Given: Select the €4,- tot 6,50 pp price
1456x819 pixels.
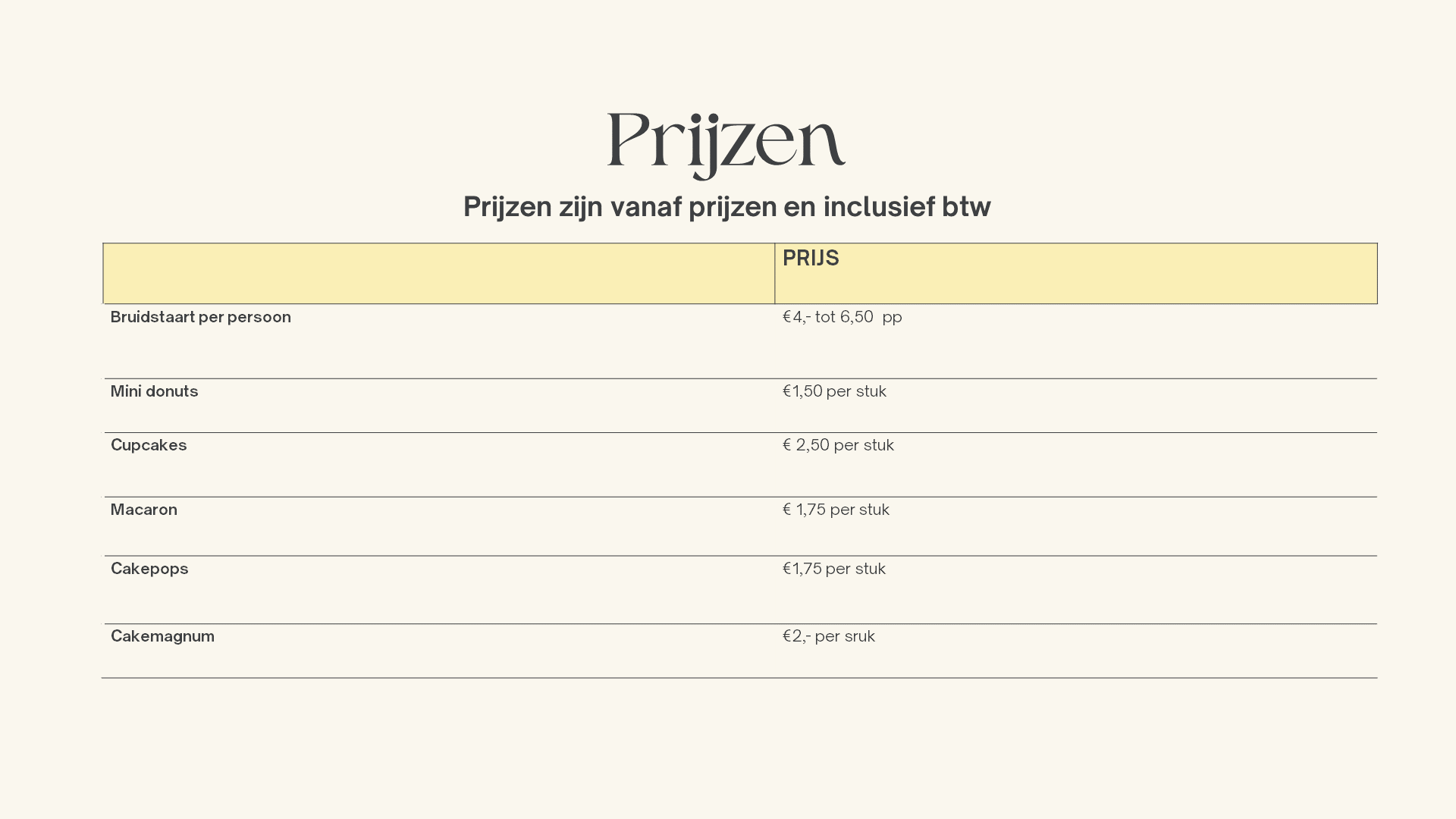Looking at the screenshot, I should click(842, 317).
